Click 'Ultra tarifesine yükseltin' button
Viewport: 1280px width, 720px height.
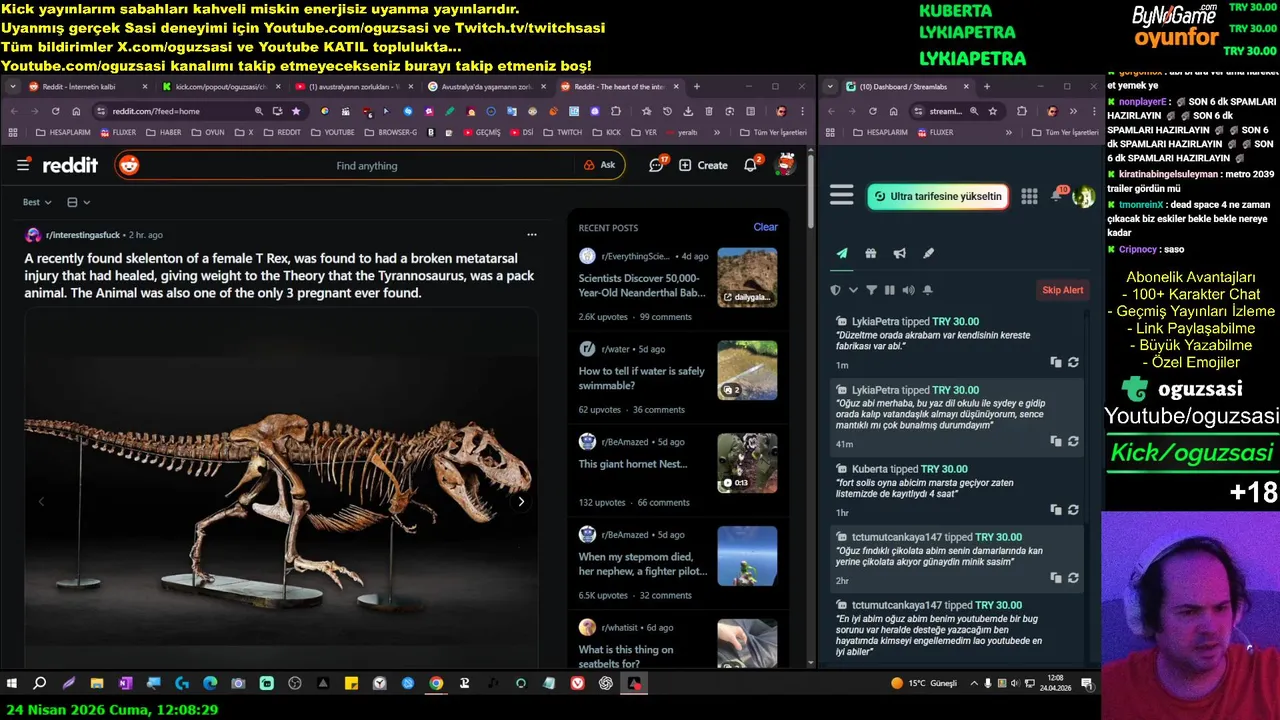(937, 196)
